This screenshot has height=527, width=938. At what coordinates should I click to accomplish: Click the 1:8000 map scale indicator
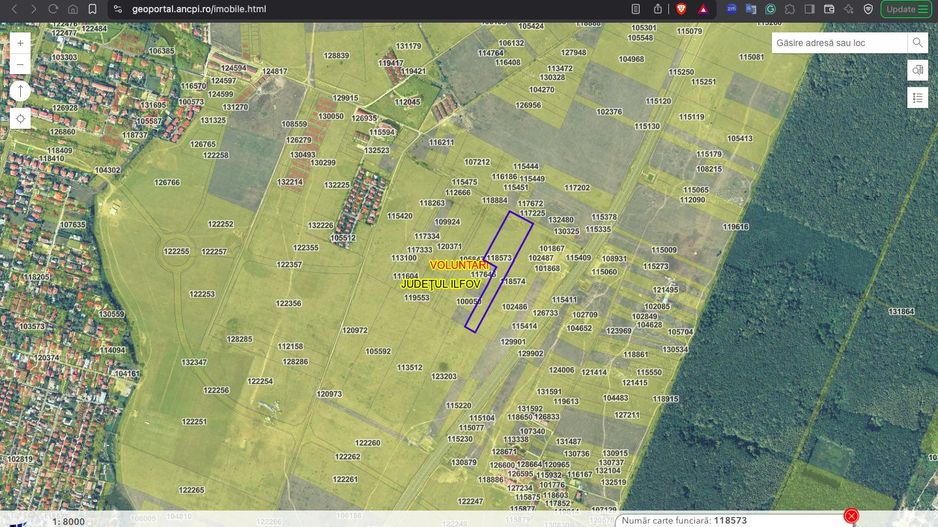click(68, 522)
